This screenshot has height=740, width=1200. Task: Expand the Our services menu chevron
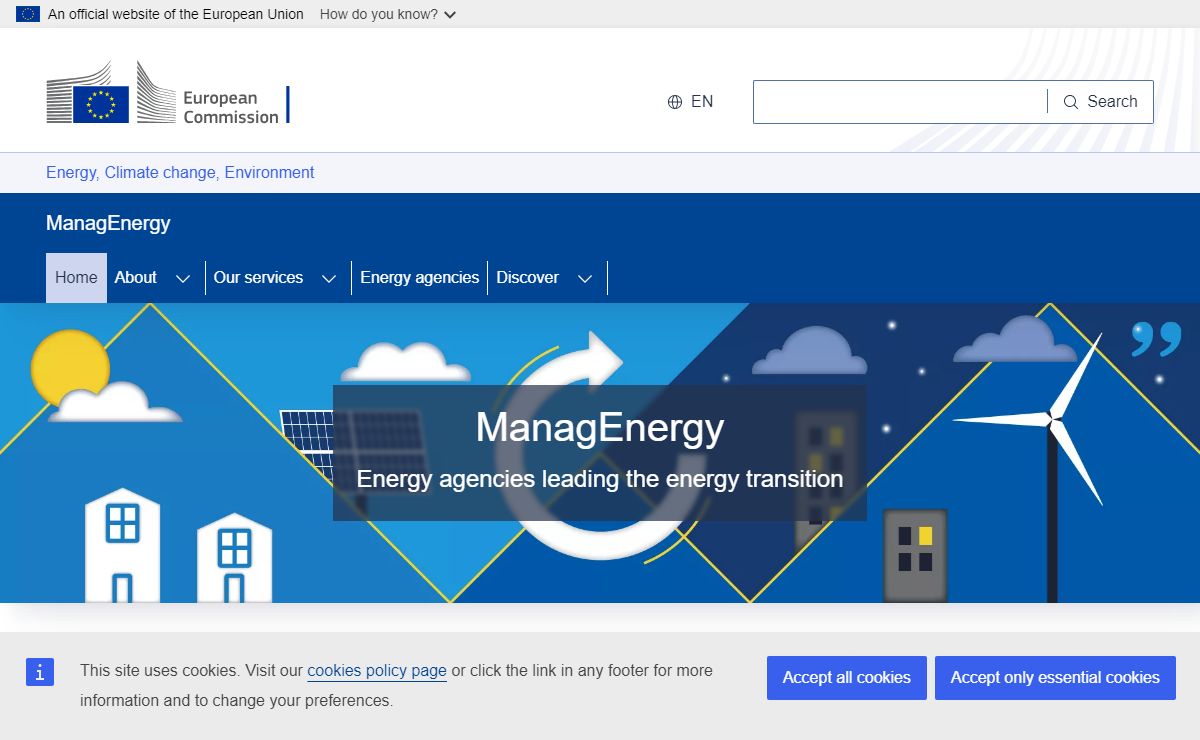click(329, 278)
